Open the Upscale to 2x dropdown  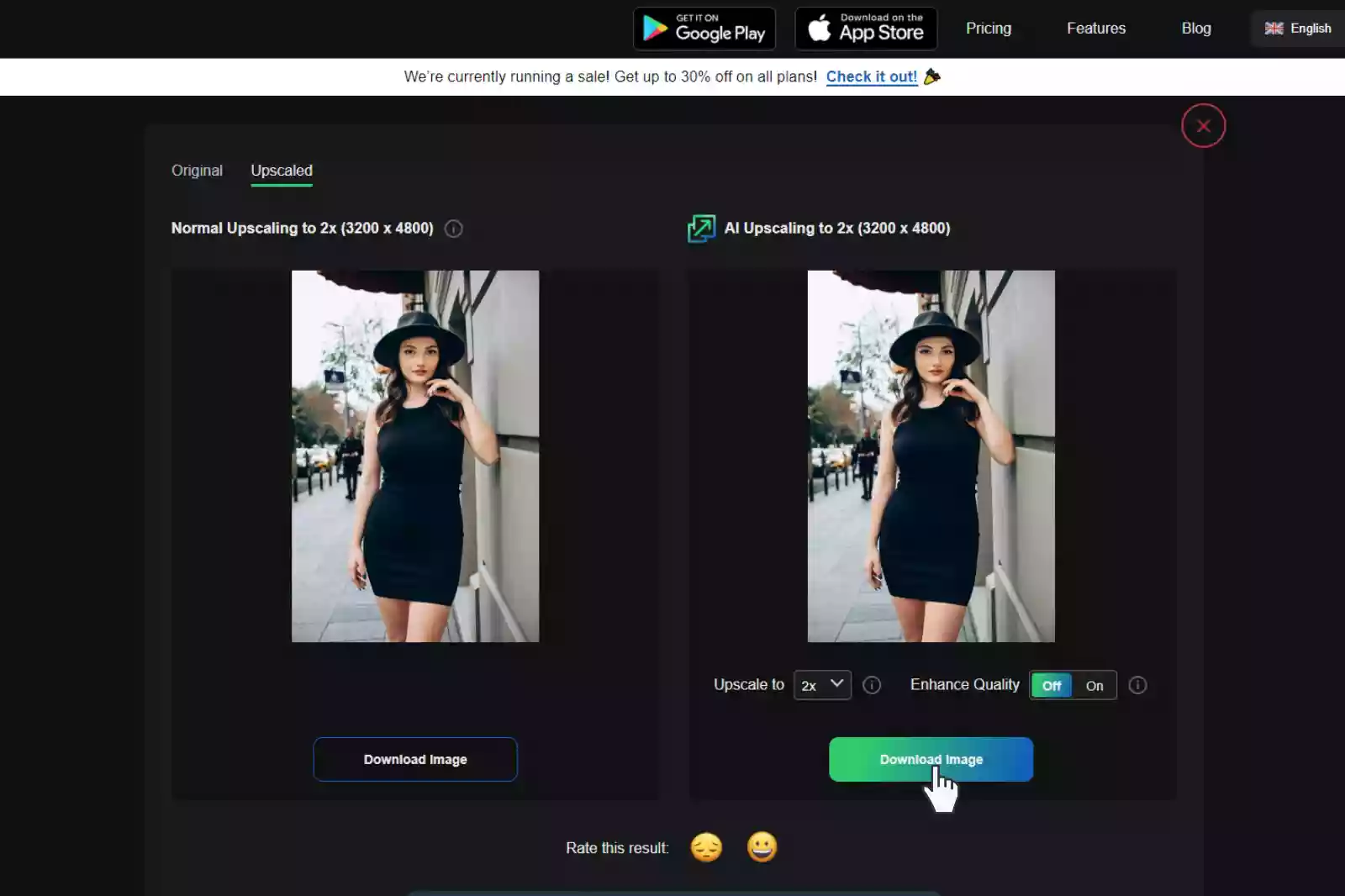[x=821, y=685]
